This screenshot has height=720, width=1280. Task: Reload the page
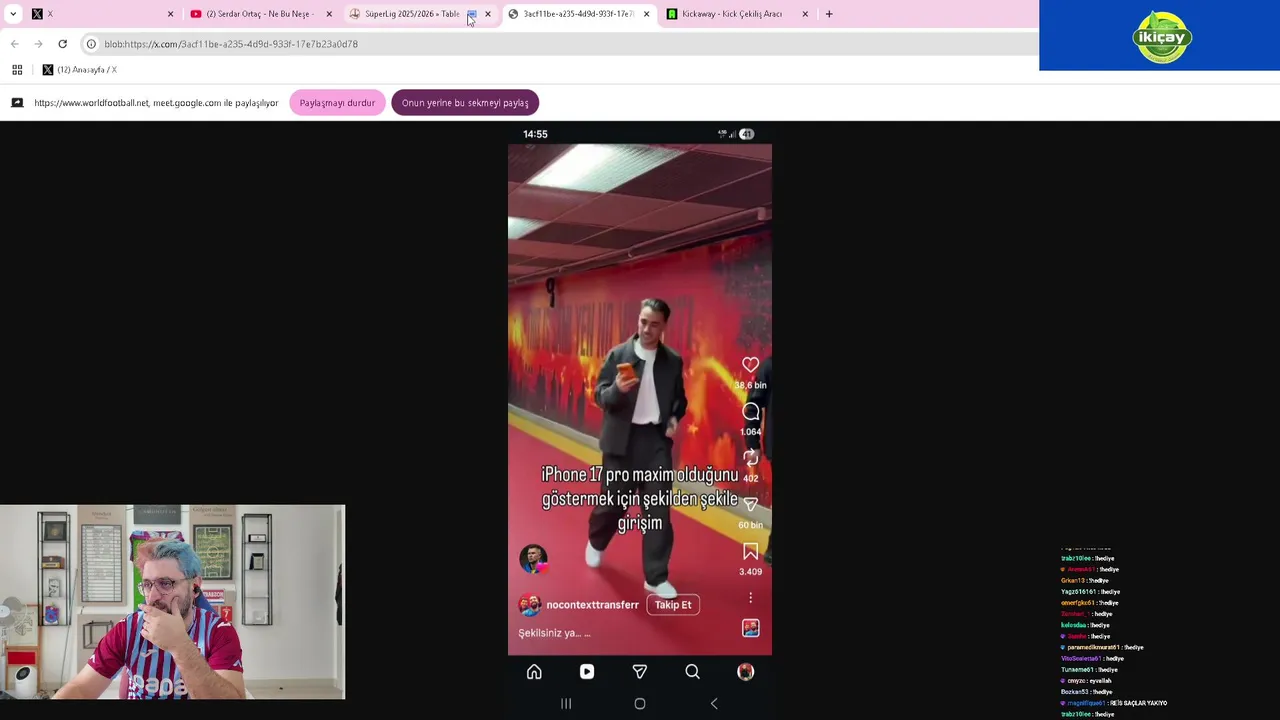click(62, 44)
